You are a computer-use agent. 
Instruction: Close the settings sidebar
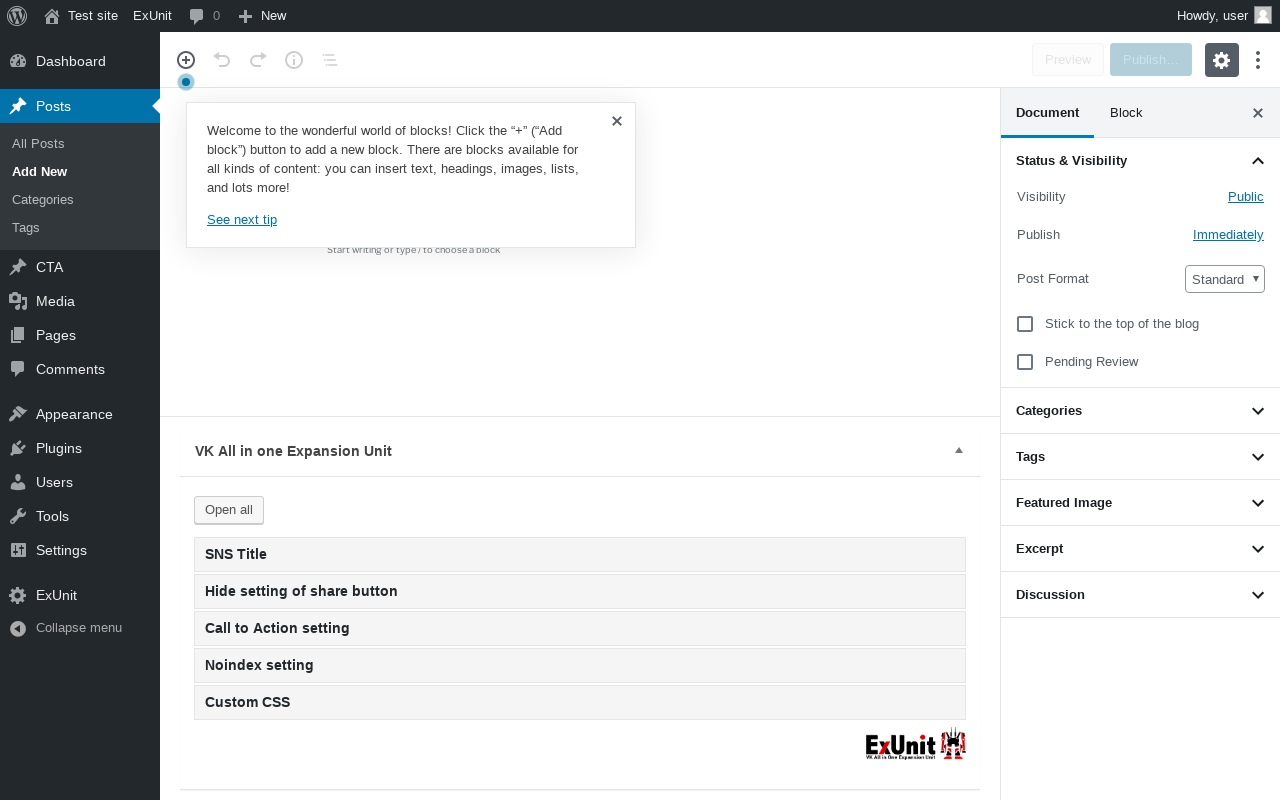tap(1258, 113)
